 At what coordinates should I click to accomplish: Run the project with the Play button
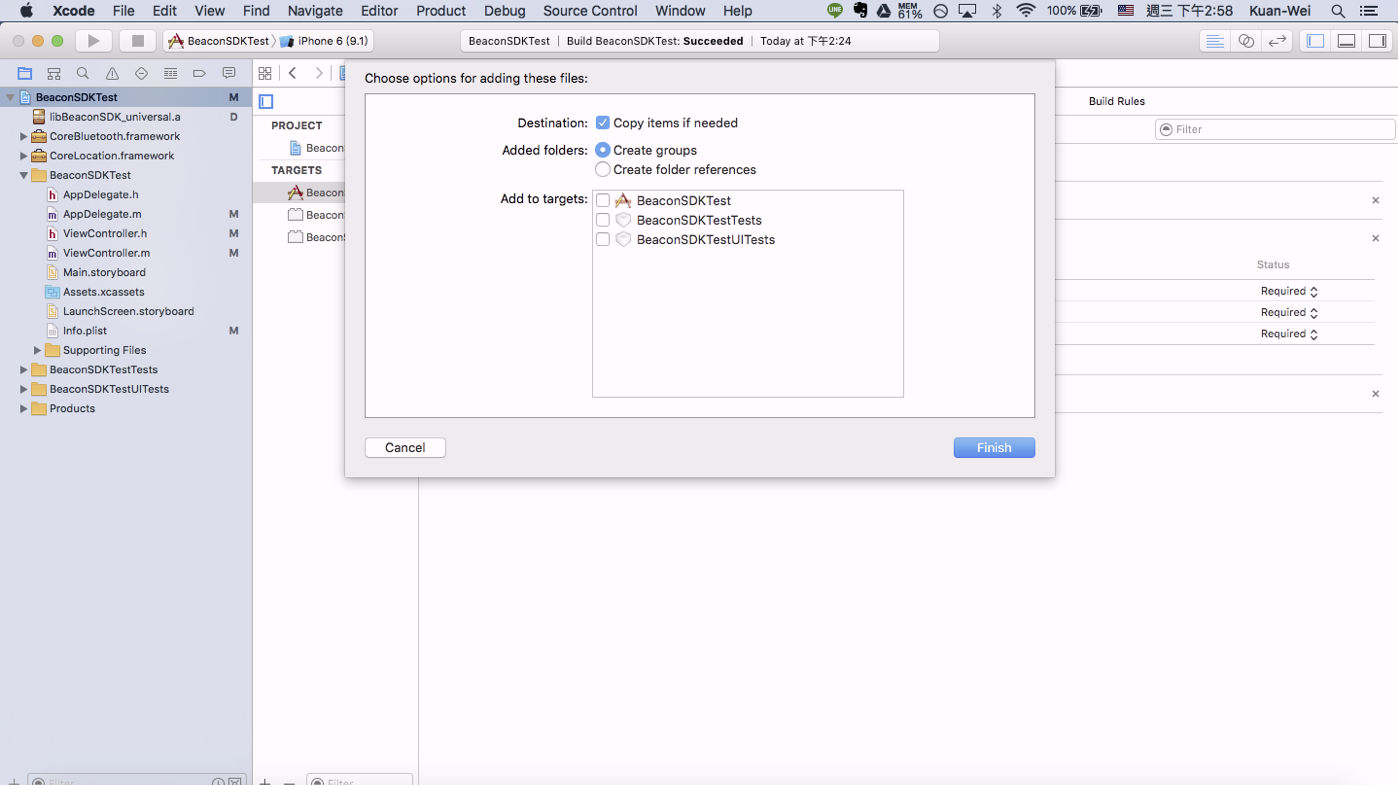[94, 41]
